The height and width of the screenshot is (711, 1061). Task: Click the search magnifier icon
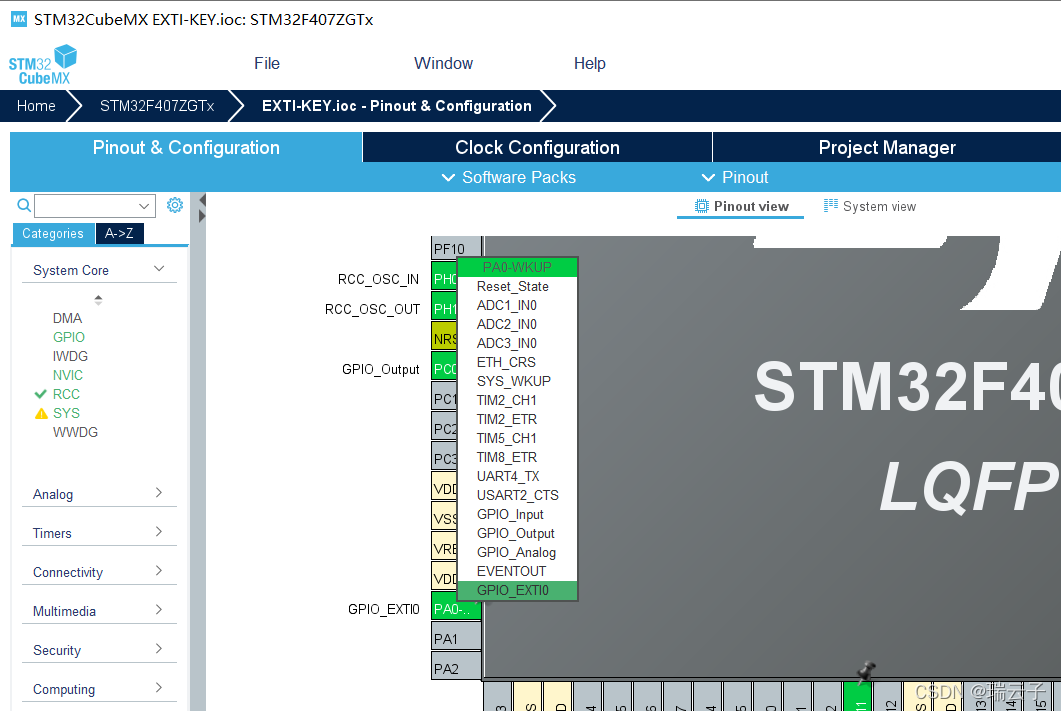22,204
